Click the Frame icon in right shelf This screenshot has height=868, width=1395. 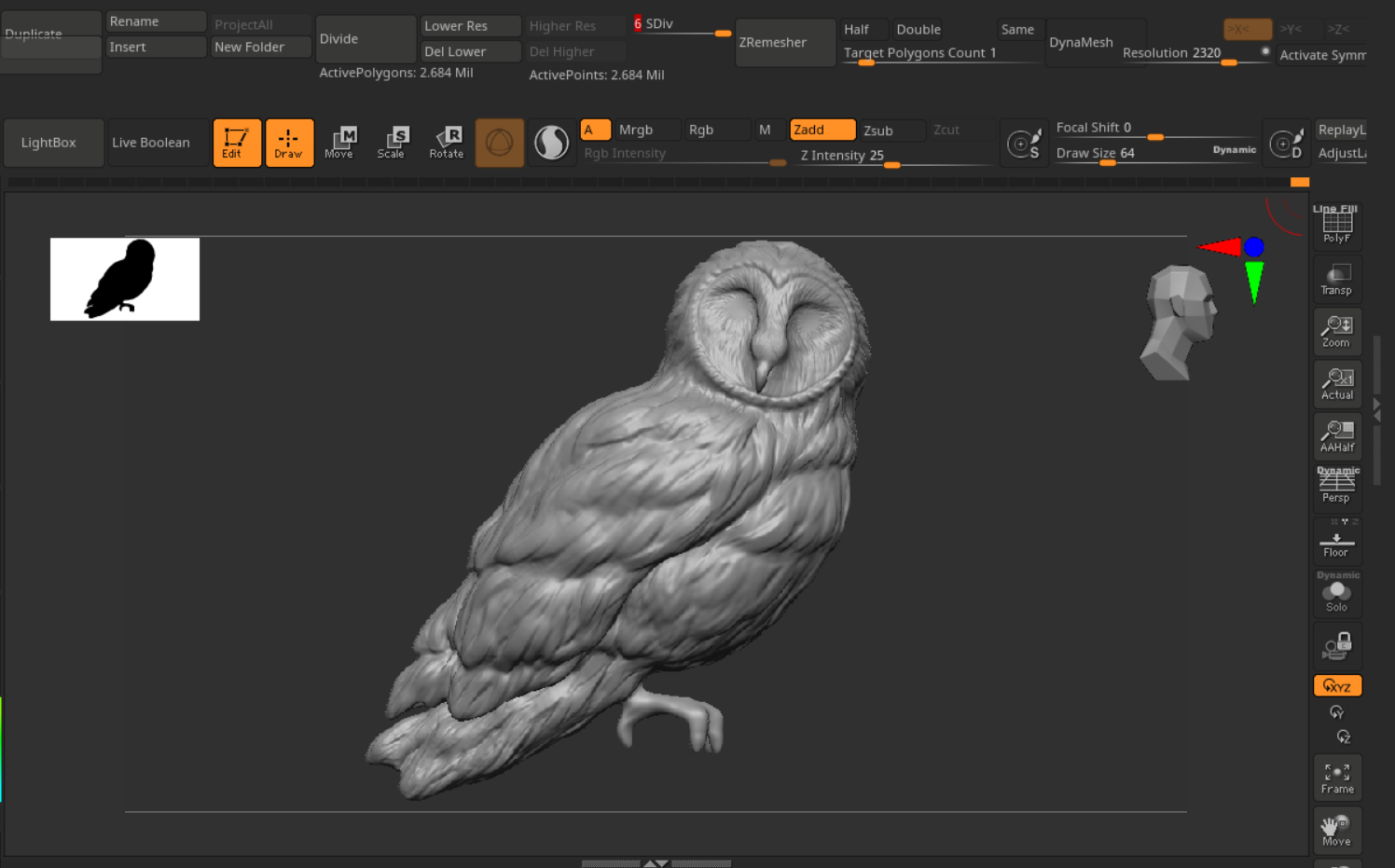[1337, 778]
